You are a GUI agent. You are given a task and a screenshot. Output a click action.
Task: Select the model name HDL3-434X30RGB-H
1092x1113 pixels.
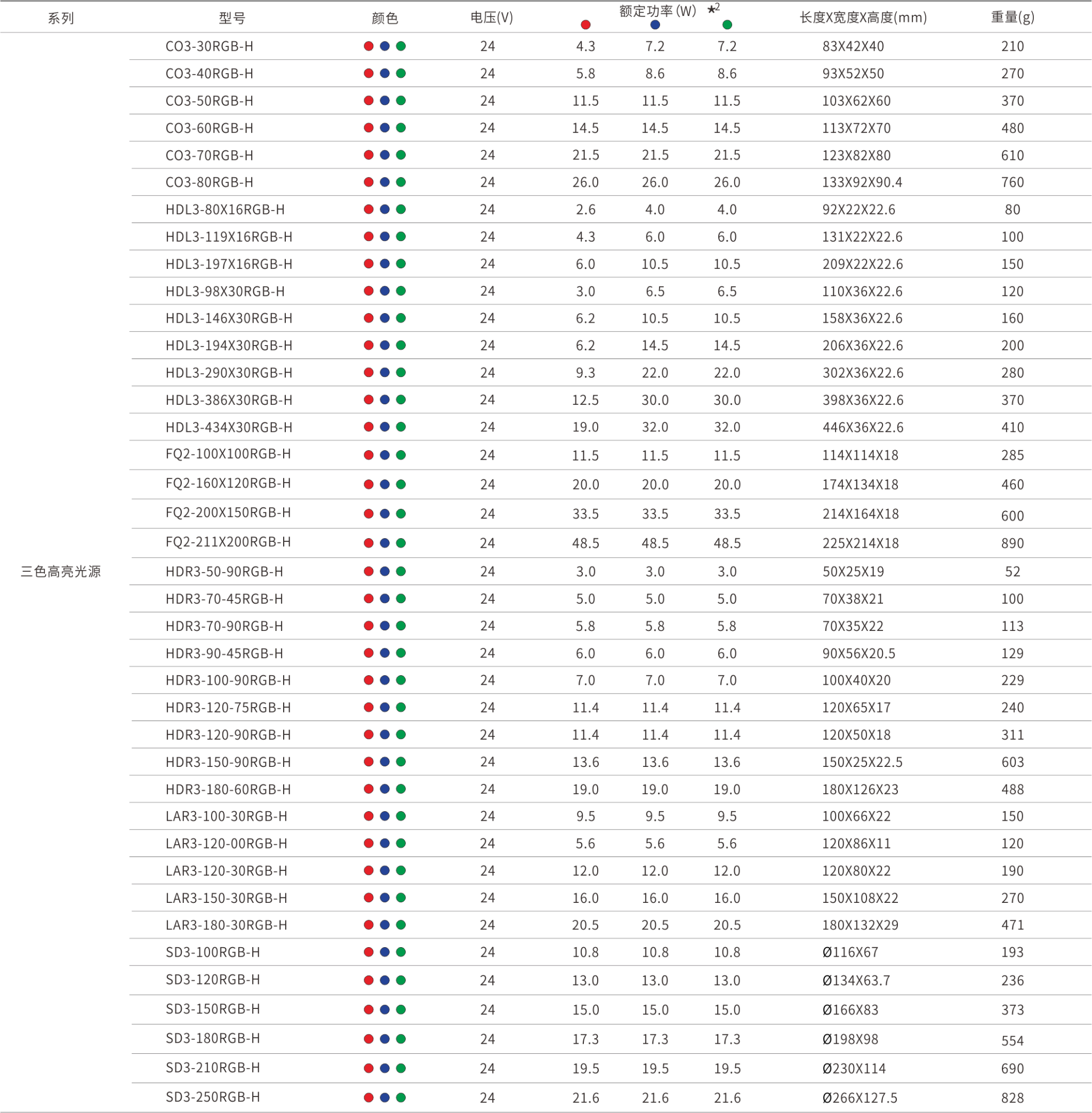(229, 427)
